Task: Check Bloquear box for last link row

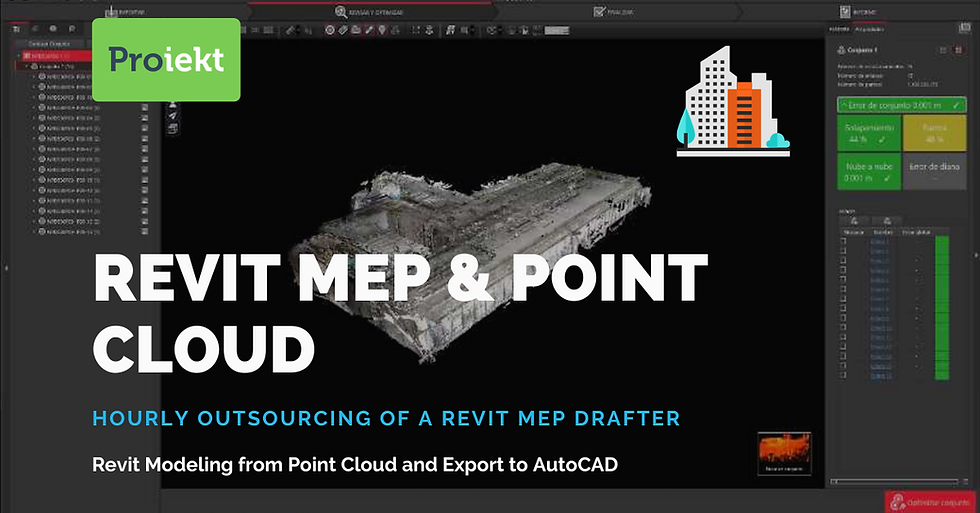Action: (x=843, y=376)
